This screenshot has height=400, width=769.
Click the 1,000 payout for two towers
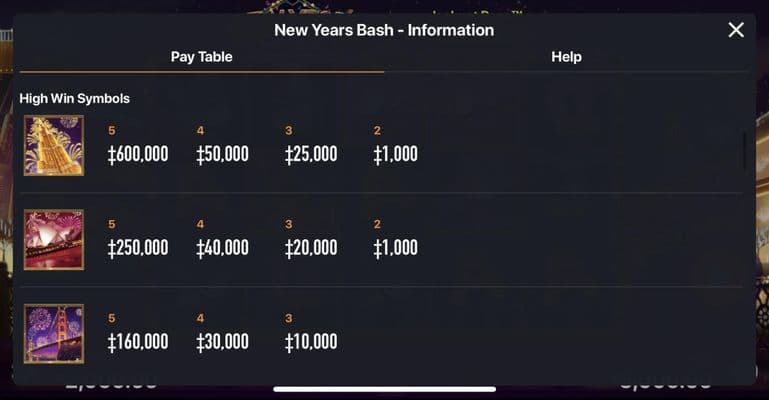[x=395, y=154]
